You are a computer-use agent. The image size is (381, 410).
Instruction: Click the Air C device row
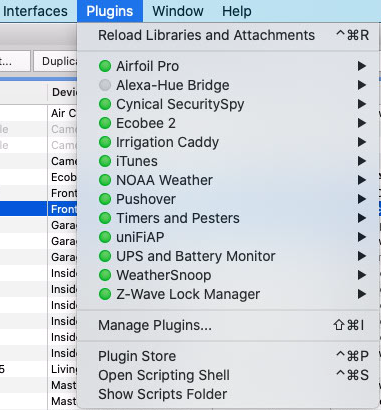[x=38, y=113]
